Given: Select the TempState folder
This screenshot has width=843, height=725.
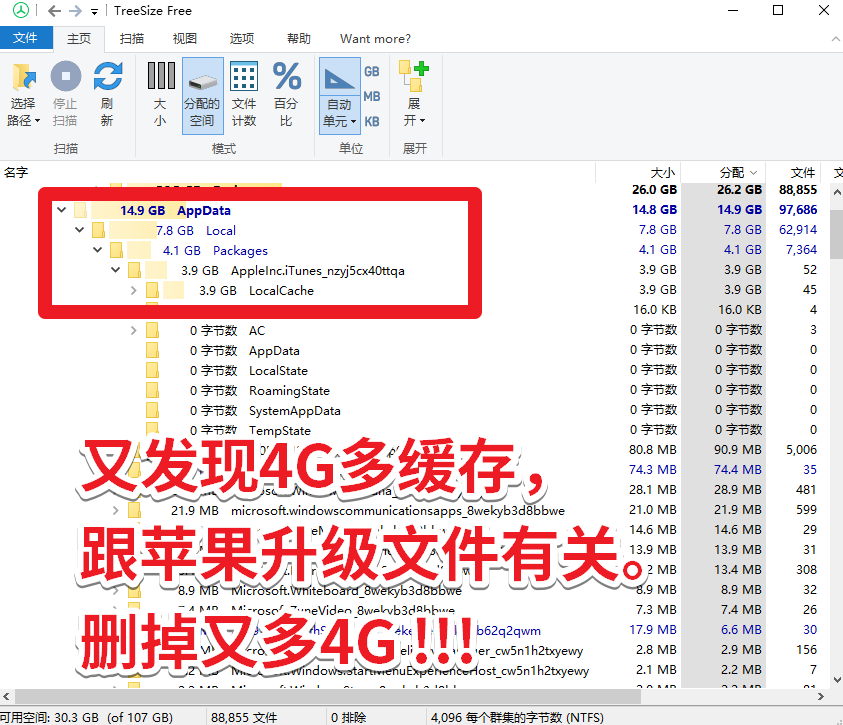Looking at the screenshot, I should click(x=280, y=430).
